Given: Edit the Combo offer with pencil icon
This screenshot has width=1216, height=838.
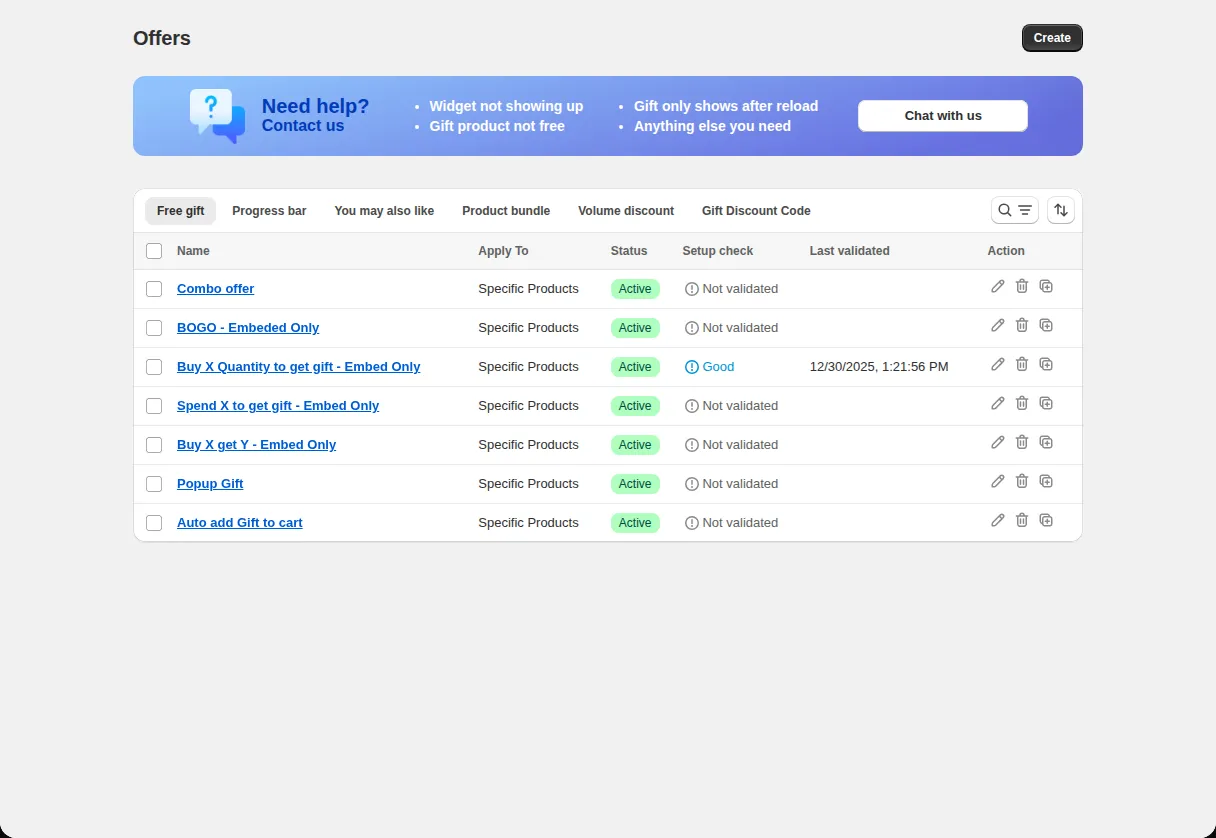Looking at the screenshot, I should (x=997, y=286).
